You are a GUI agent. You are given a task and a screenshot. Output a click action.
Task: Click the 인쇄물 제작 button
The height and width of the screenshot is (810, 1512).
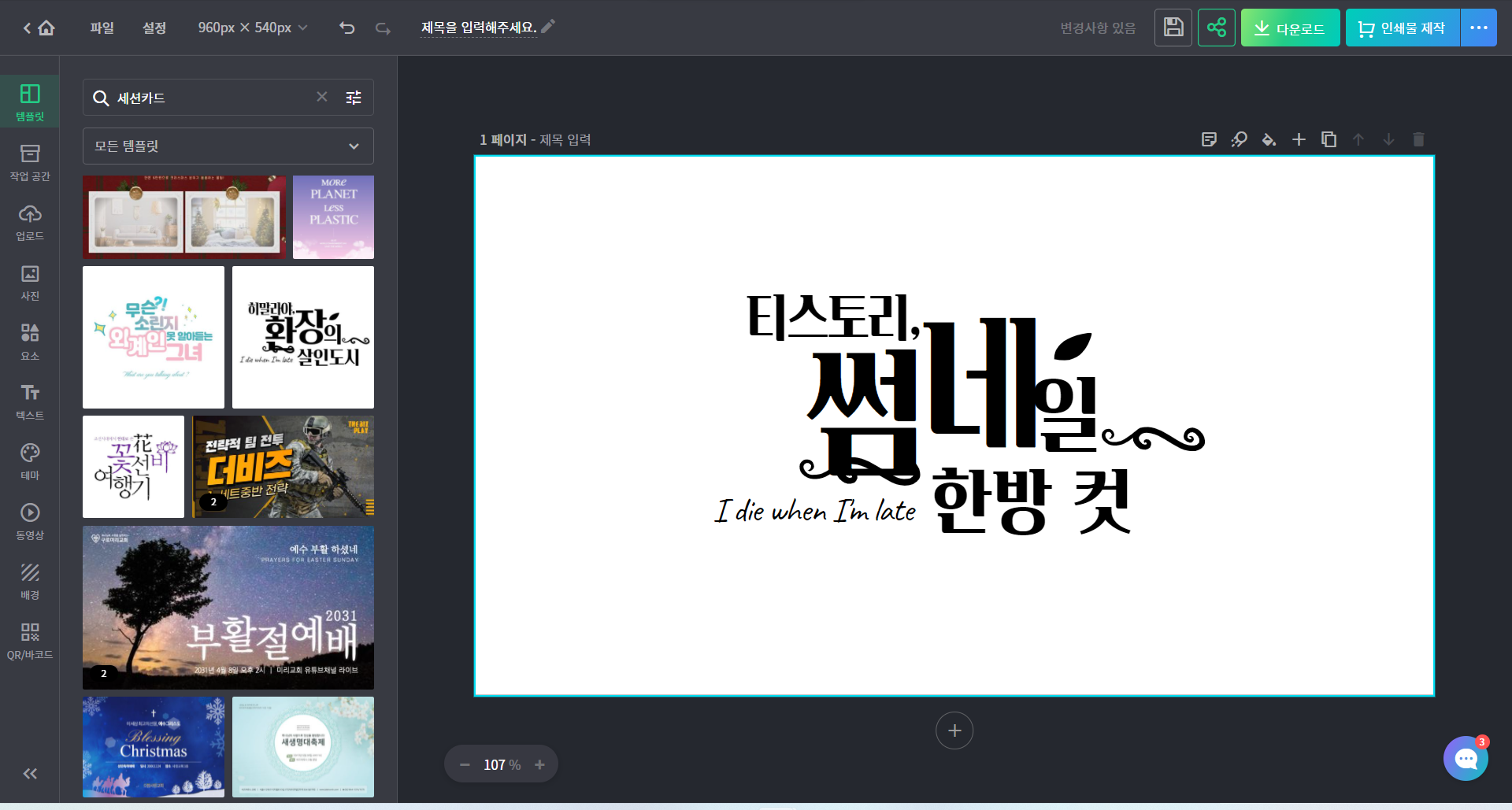1403,28
